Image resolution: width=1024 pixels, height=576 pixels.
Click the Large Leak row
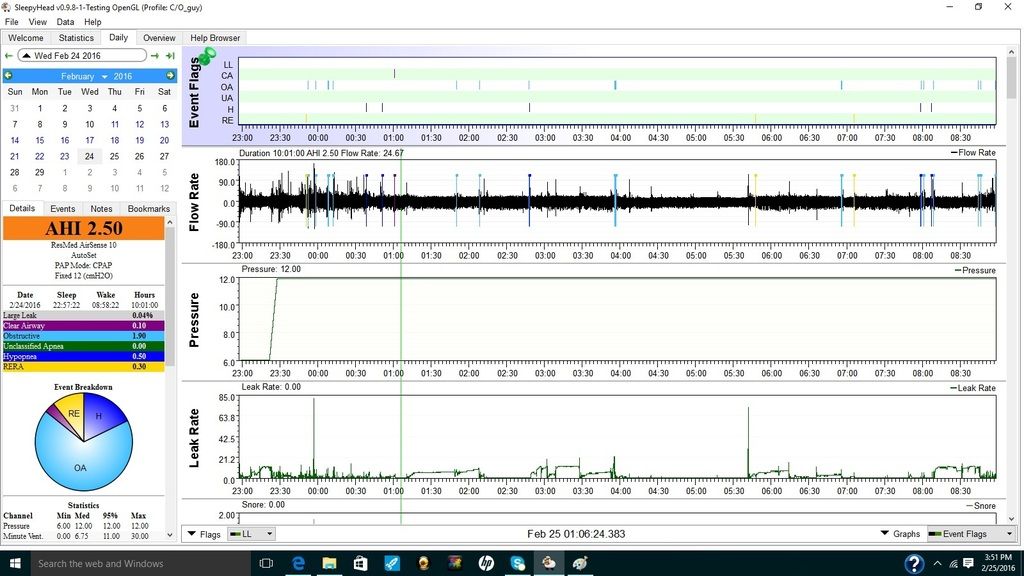(x=84, y=315)
